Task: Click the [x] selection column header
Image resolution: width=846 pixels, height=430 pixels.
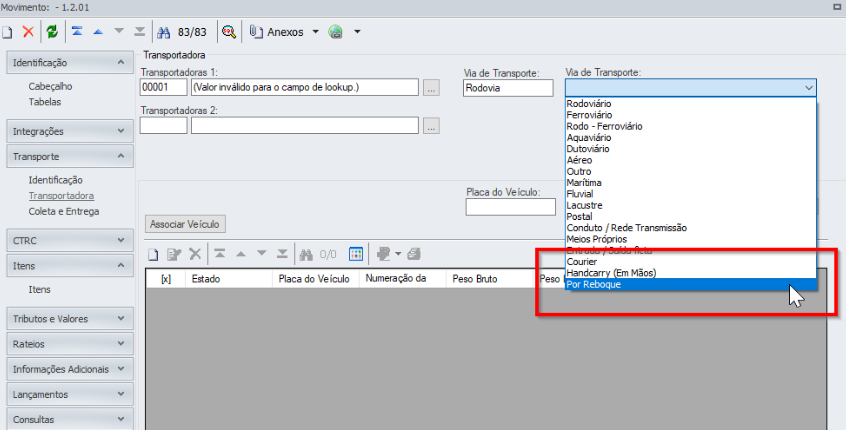Action: 166,279
